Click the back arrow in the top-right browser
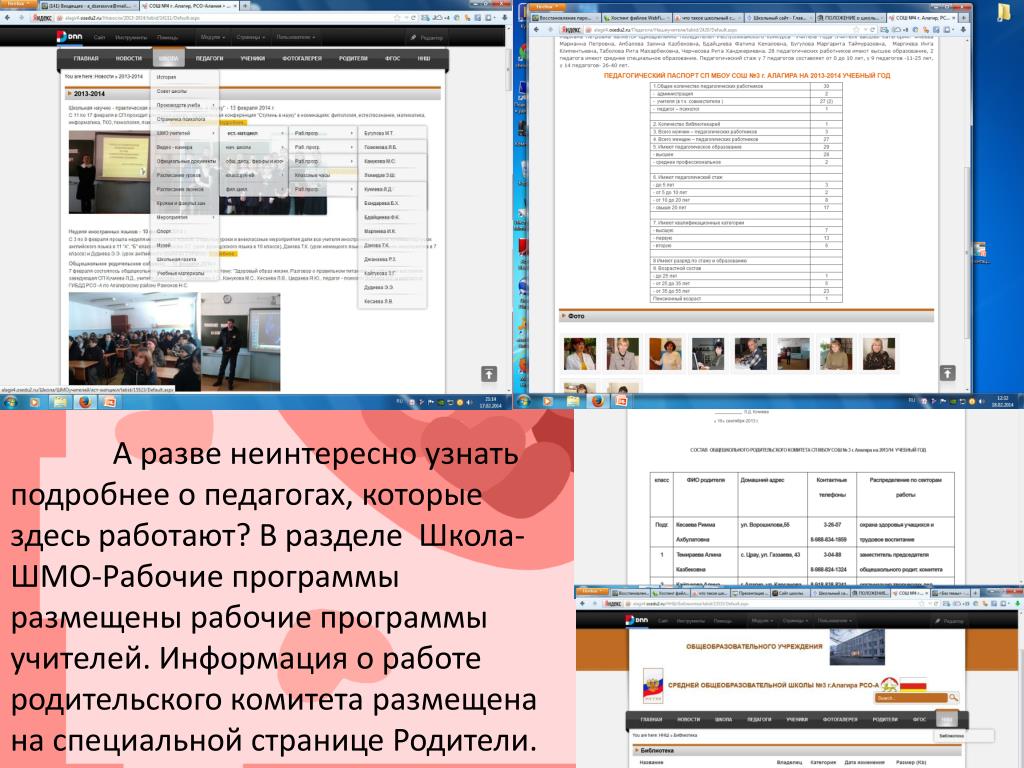Image resolution: width=1024 pixels, height=768 pixels. (x=537, y=29)
